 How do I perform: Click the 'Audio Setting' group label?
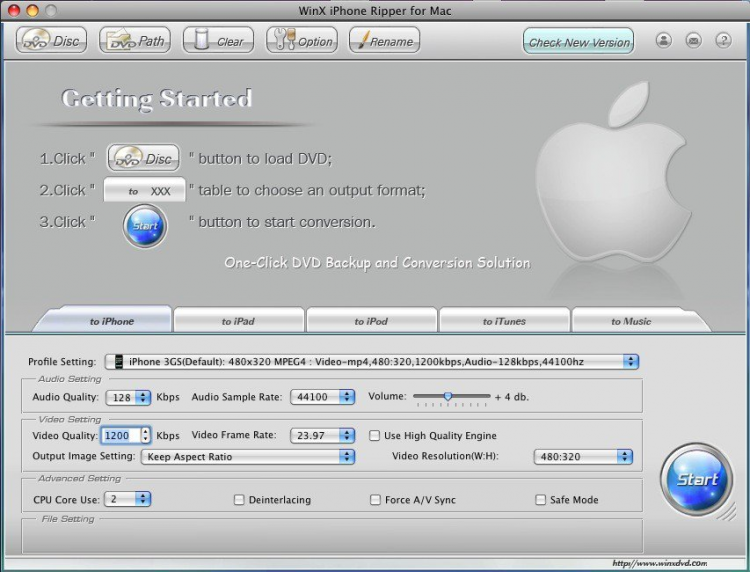pos(70,379)
